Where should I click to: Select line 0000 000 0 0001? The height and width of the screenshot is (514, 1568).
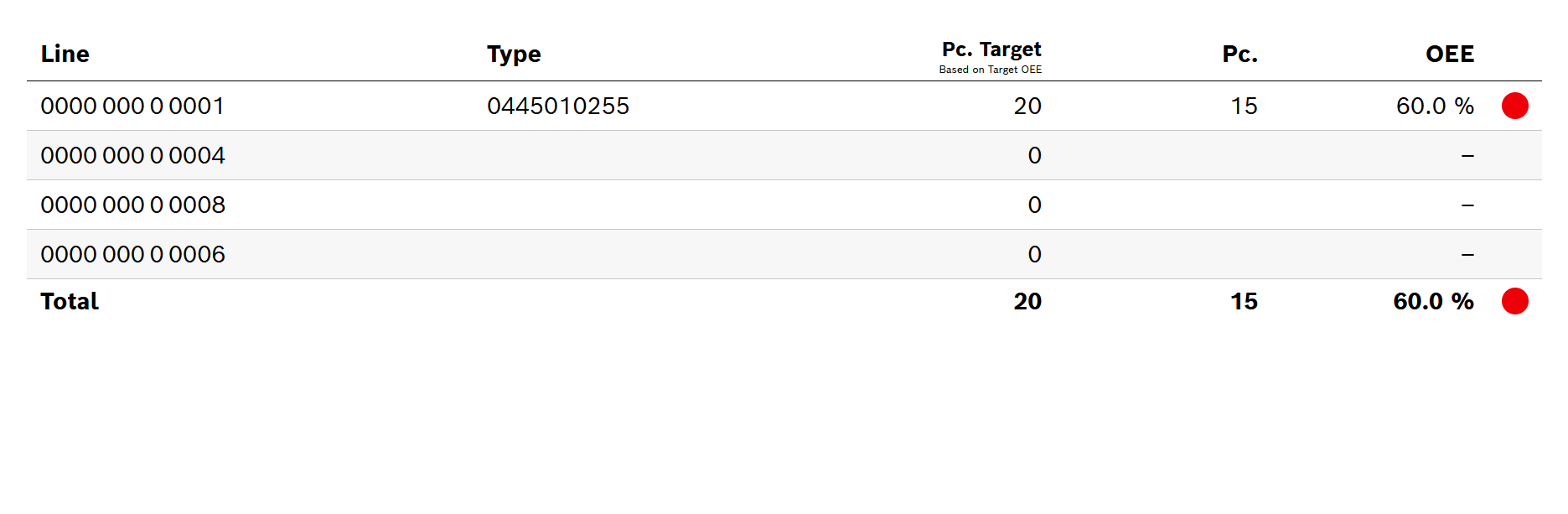(x=132, y=106)
